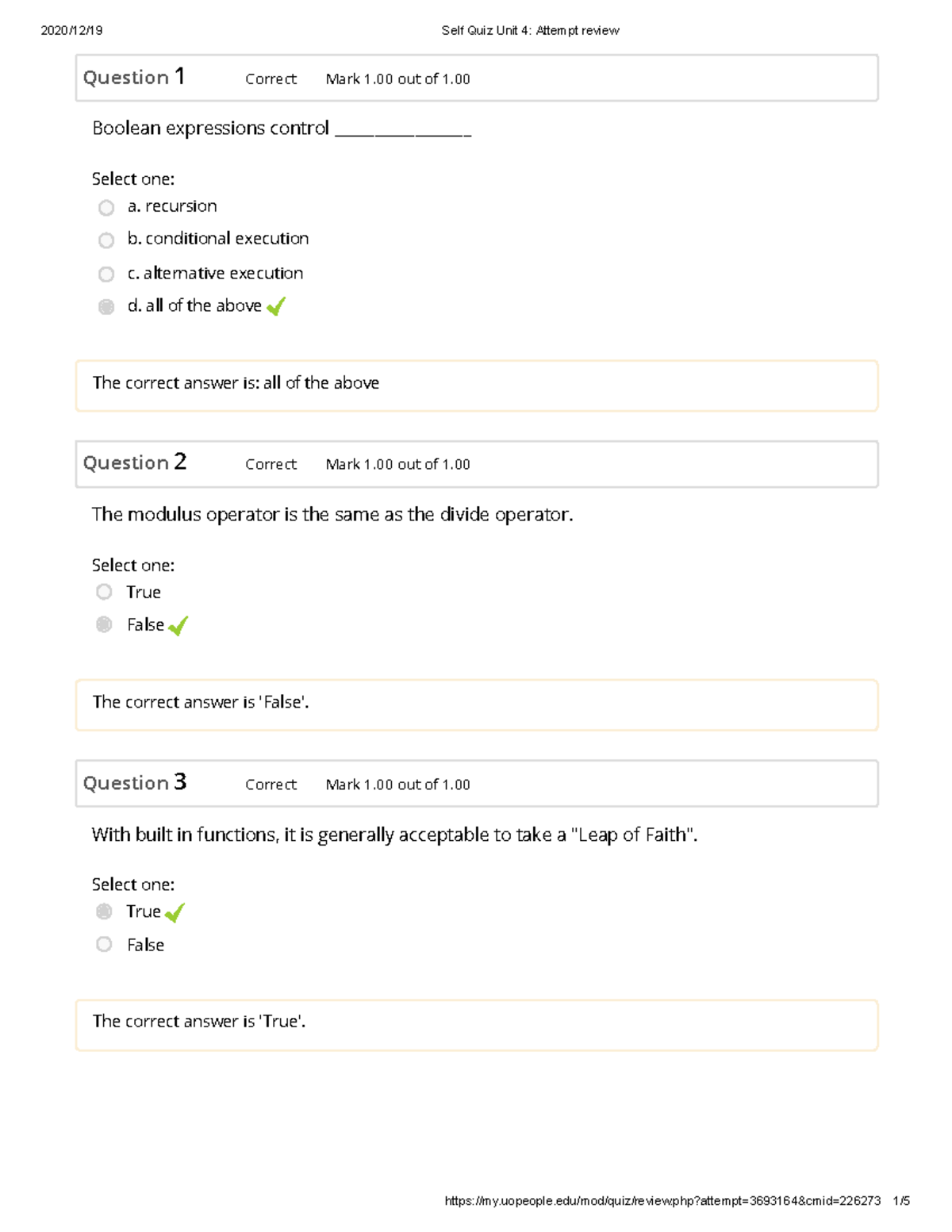This screenshot has width=952, height=1232.
Task: Click the Question 1 heading
Action: pos(134,78)
